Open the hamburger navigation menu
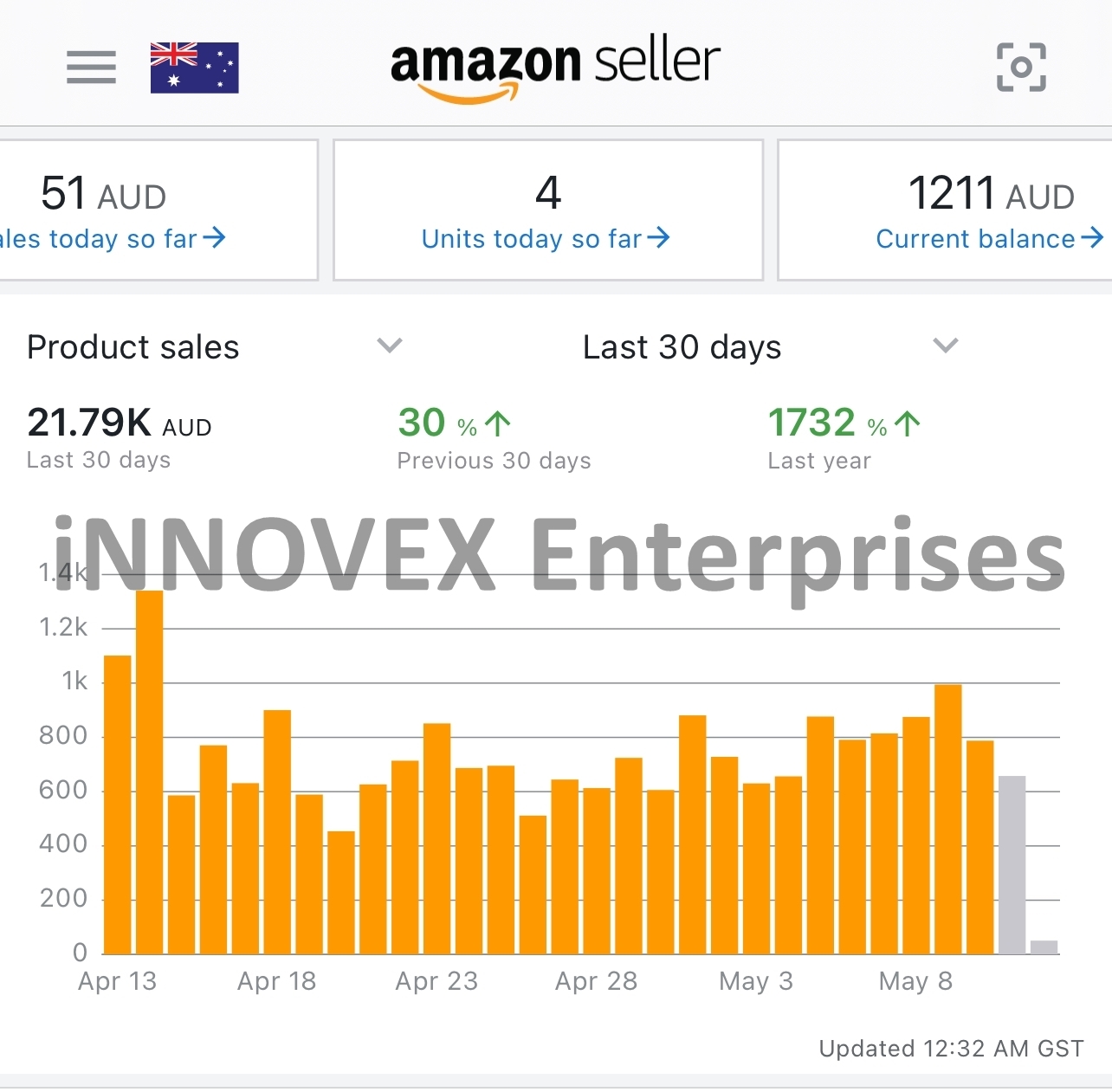 (90, 67)
